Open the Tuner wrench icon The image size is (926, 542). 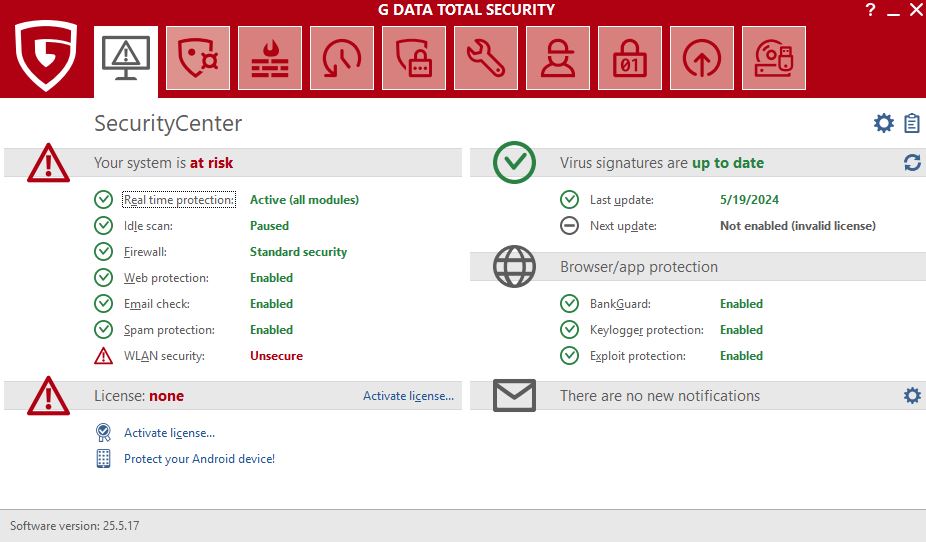tap(486, 58)
